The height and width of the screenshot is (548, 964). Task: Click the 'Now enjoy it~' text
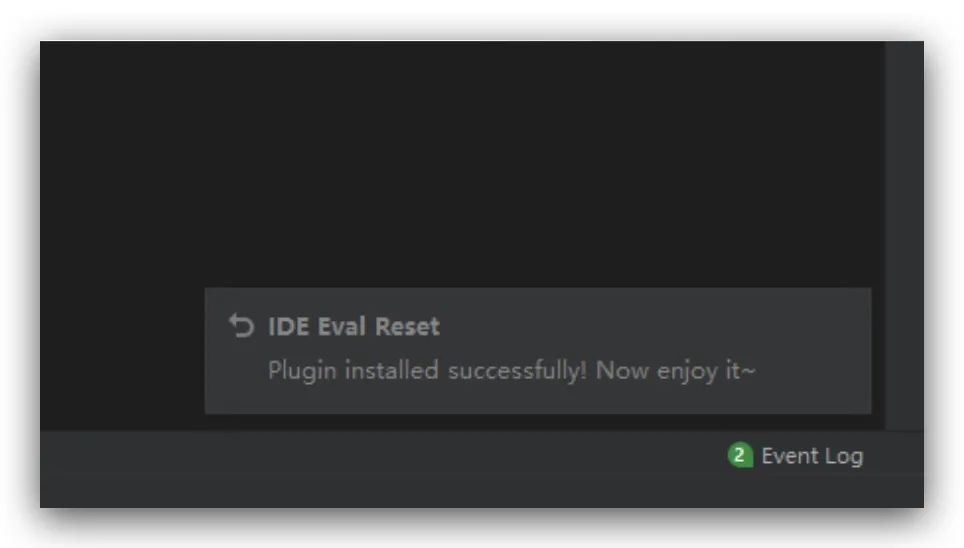(675, 371)
